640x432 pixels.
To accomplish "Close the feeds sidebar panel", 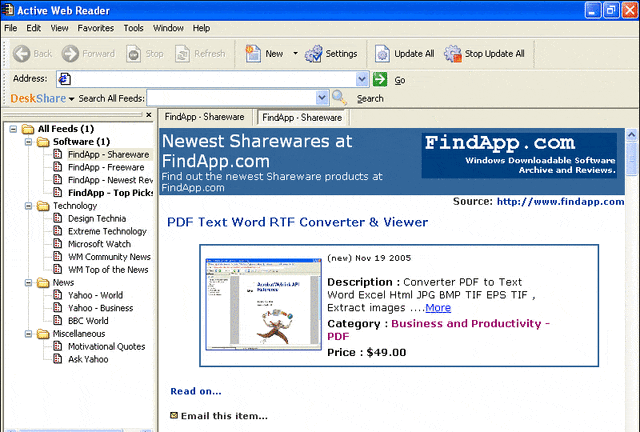I will click(149, 116).
